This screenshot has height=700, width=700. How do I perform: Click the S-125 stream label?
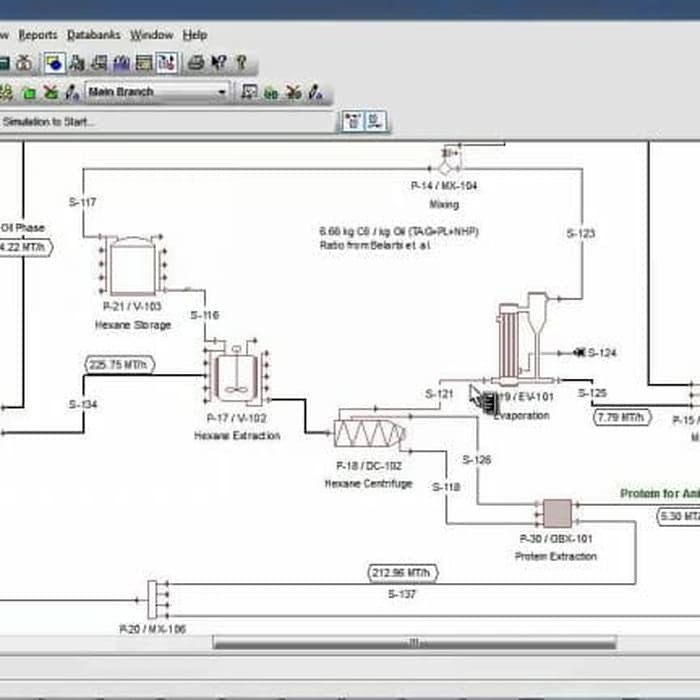coord(592,393)
